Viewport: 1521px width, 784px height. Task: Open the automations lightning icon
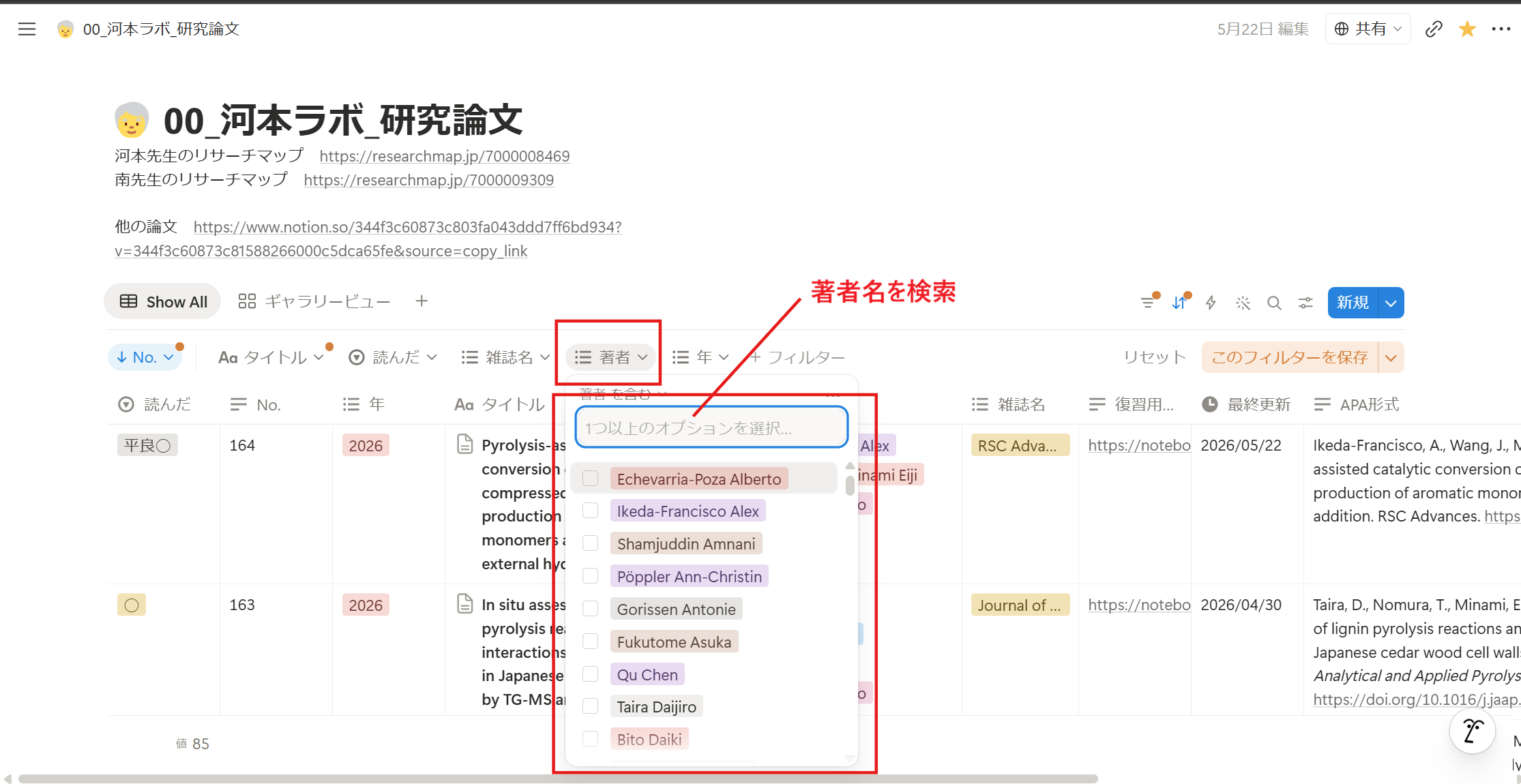(1211, 302)
